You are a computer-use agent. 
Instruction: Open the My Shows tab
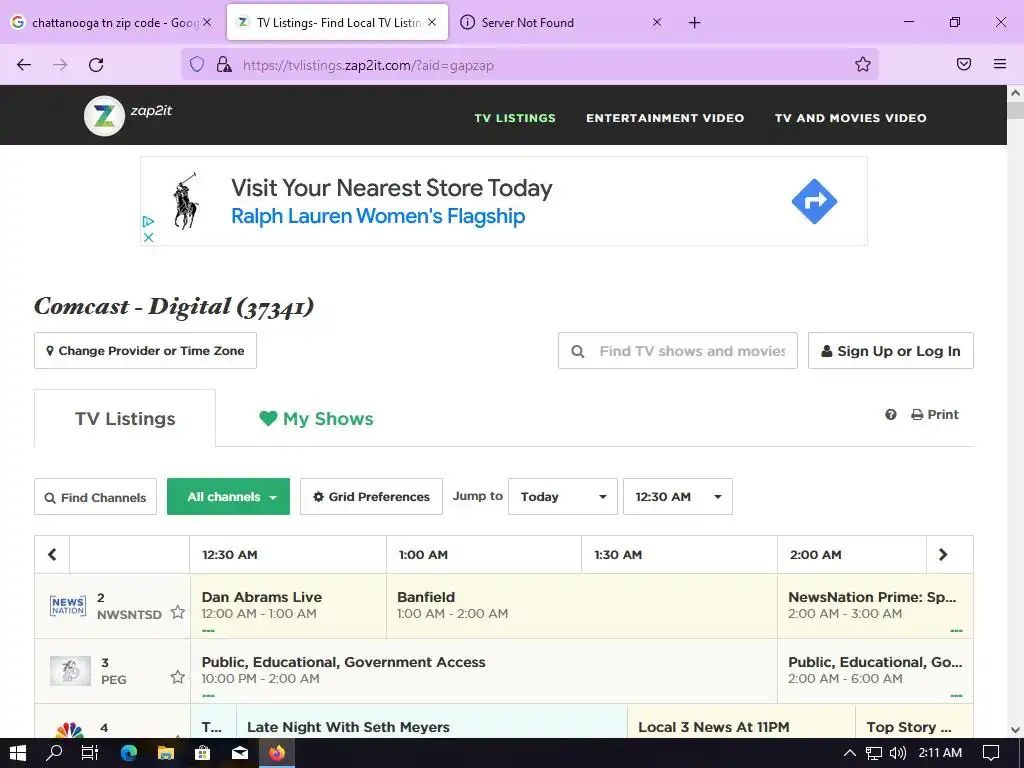[316, 419]
